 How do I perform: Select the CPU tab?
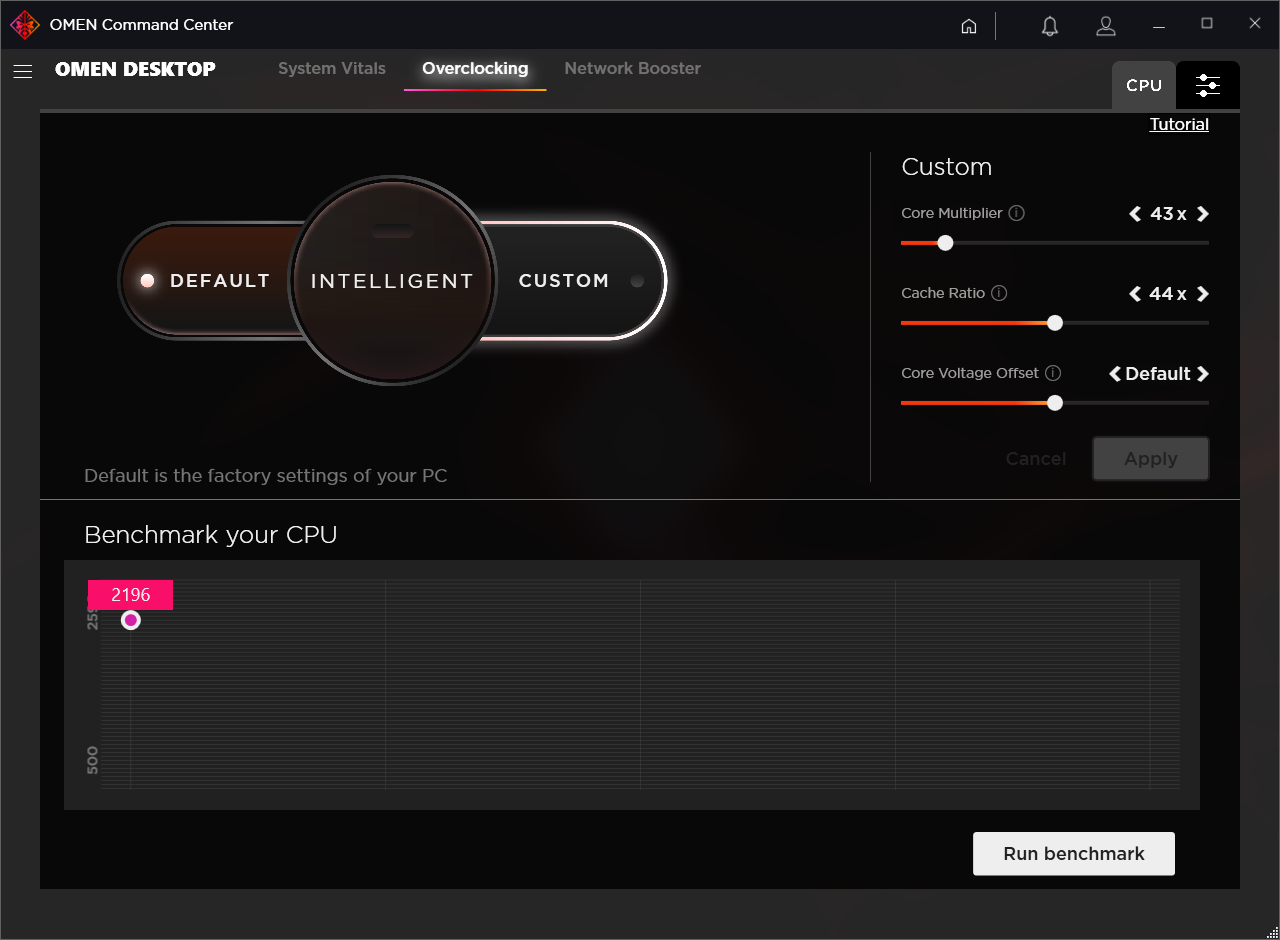point(1144,85)
